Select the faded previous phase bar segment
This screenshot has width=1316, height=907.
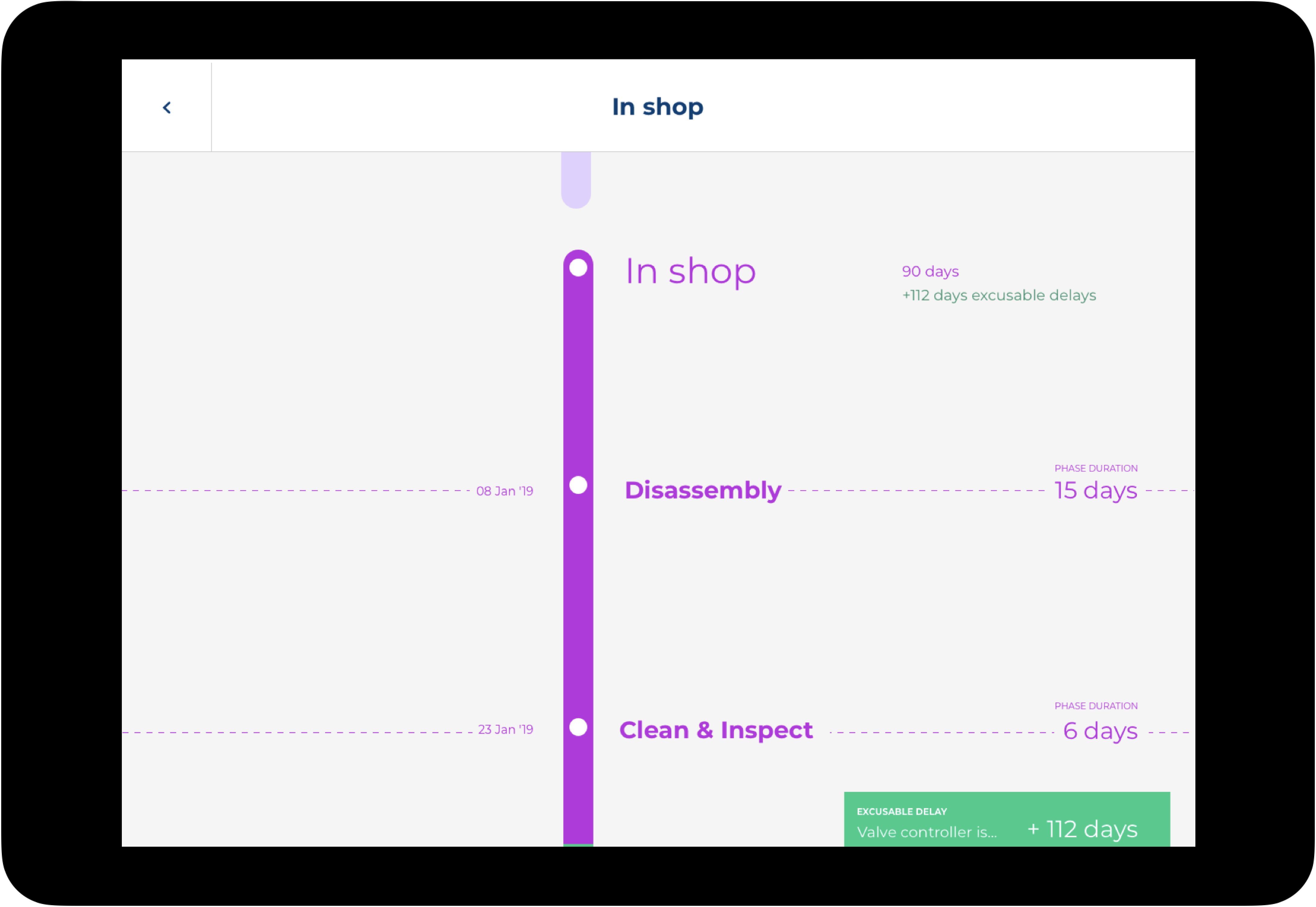tap(576, 179)
